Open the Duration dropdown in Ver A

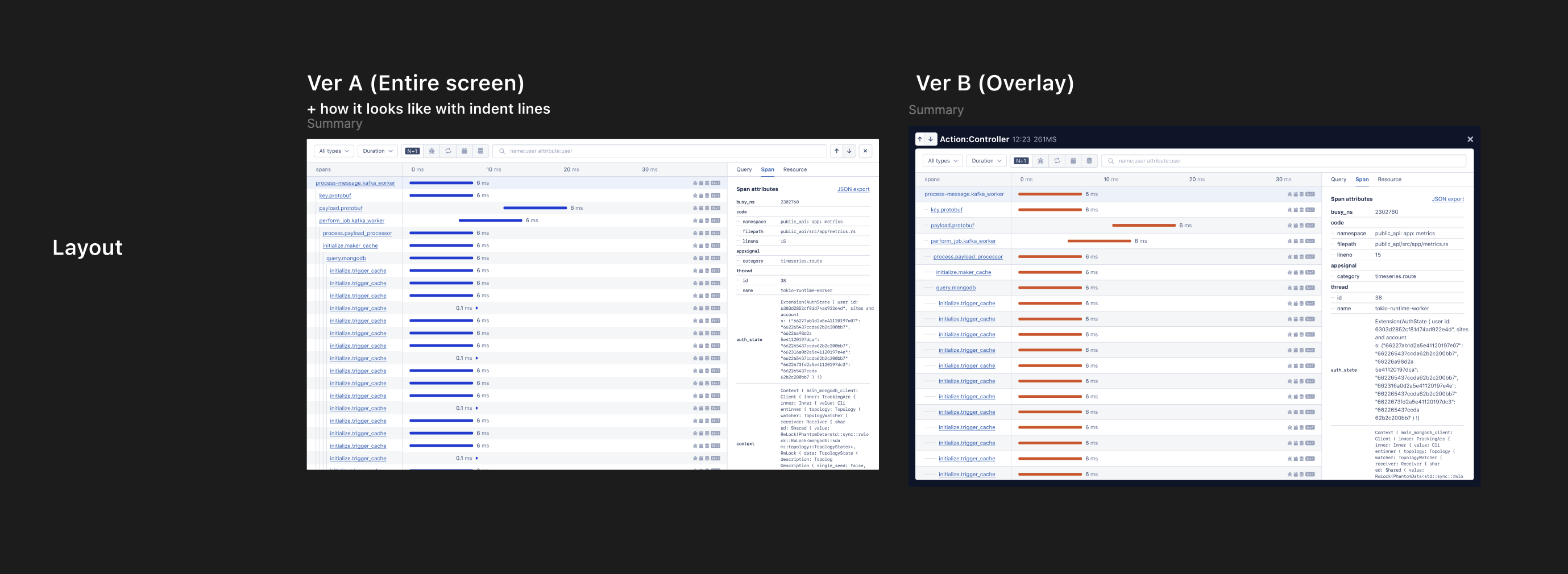click(378, 151)
